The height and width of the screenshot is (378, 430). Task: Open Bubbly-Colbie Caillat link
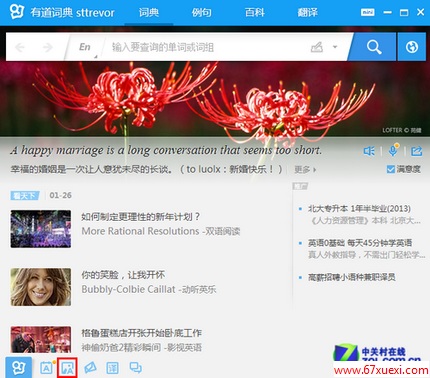149,289
